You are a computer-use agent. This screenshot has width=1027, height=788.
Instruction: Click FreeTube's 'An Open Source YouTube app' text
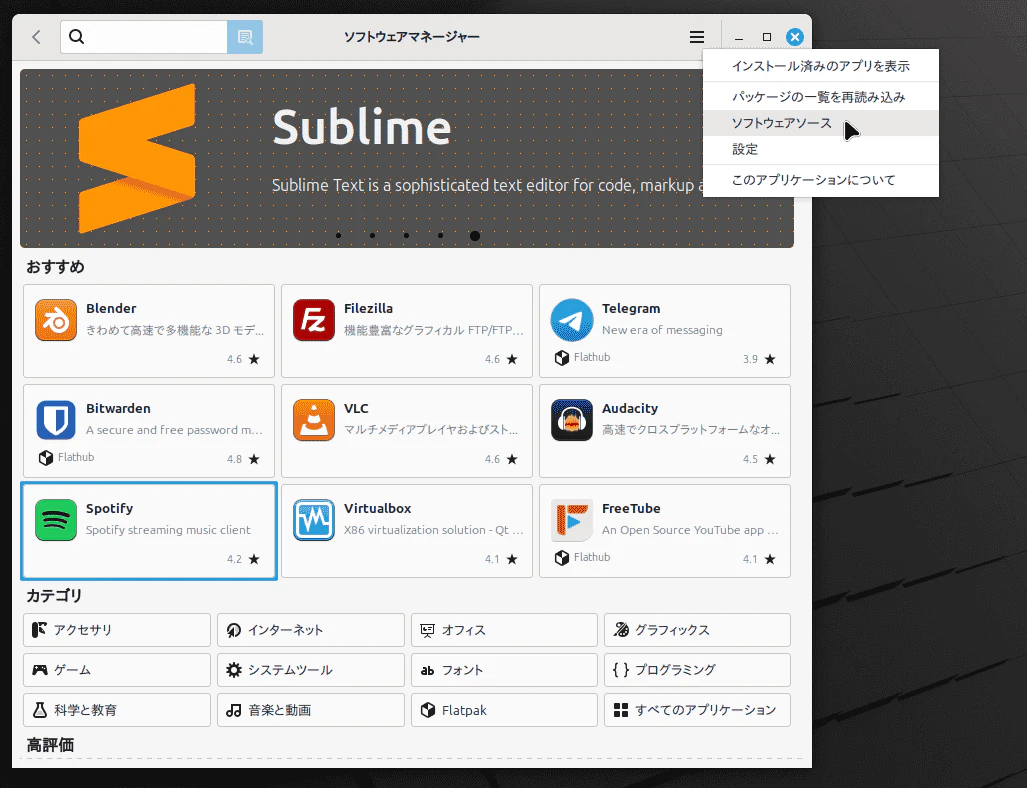pyautogui.click(x=690, y=530)
